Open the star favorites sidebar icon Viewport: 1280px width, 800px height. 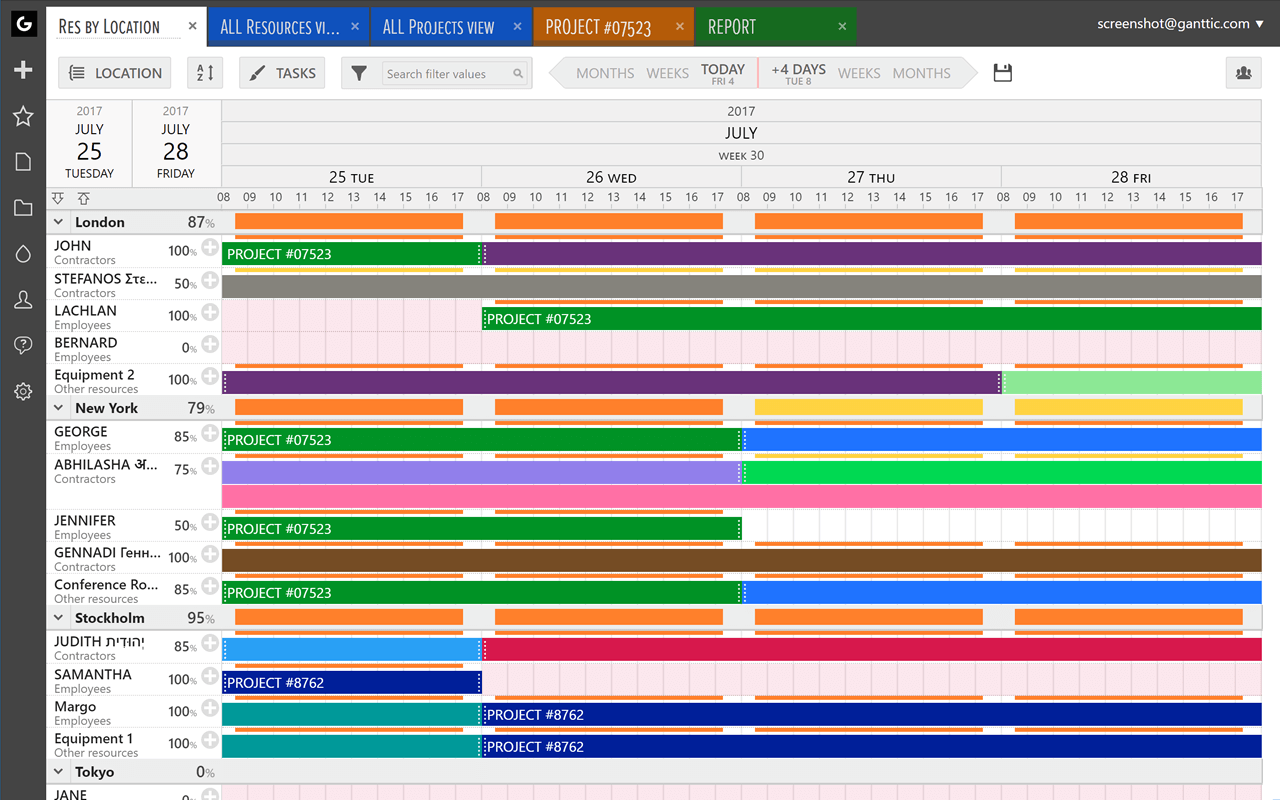(x=23, y=116)
